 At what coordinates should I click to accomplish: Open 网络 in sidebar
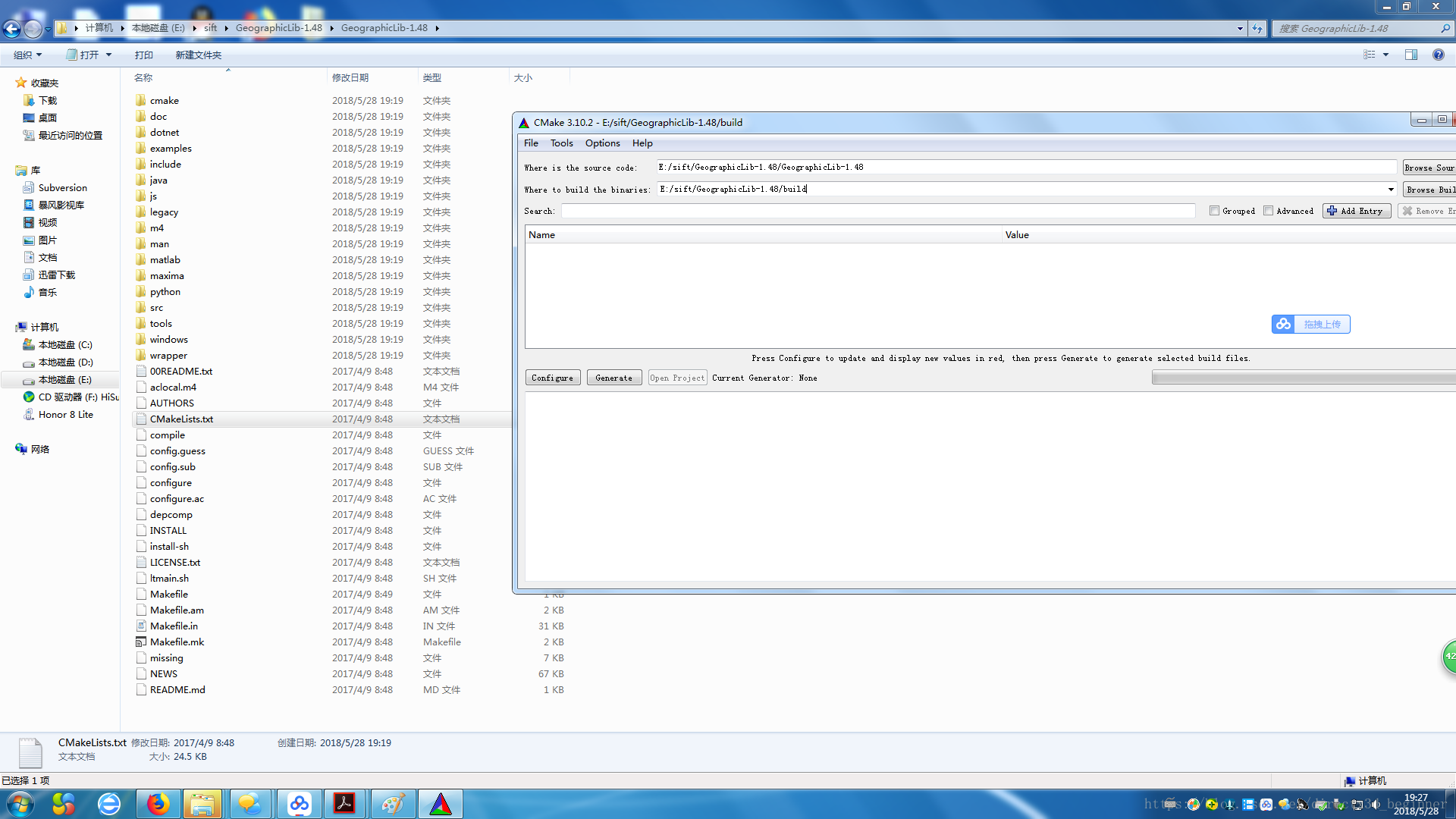39,449
